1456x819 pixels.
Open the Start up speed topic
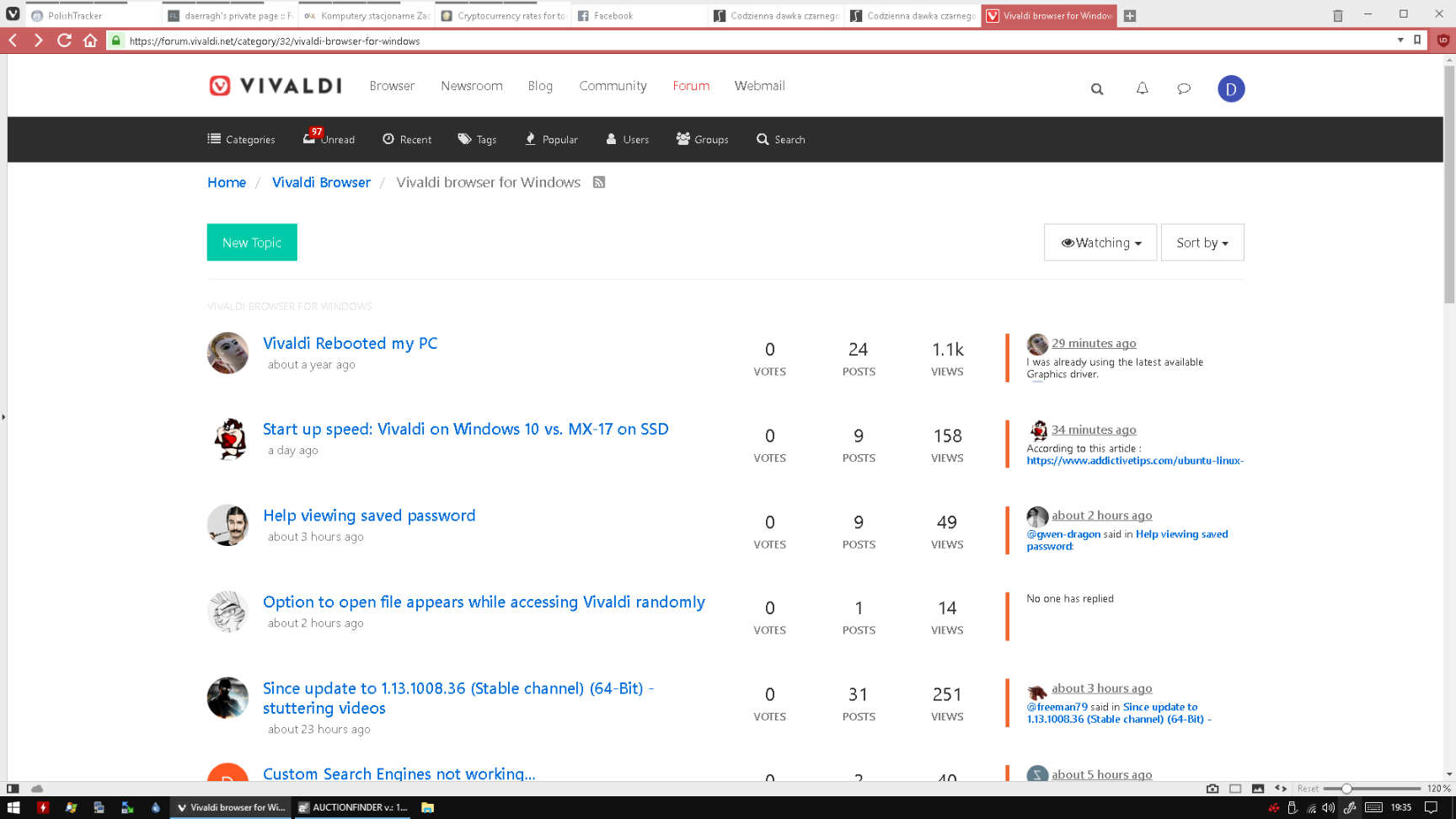pos(466,429)
